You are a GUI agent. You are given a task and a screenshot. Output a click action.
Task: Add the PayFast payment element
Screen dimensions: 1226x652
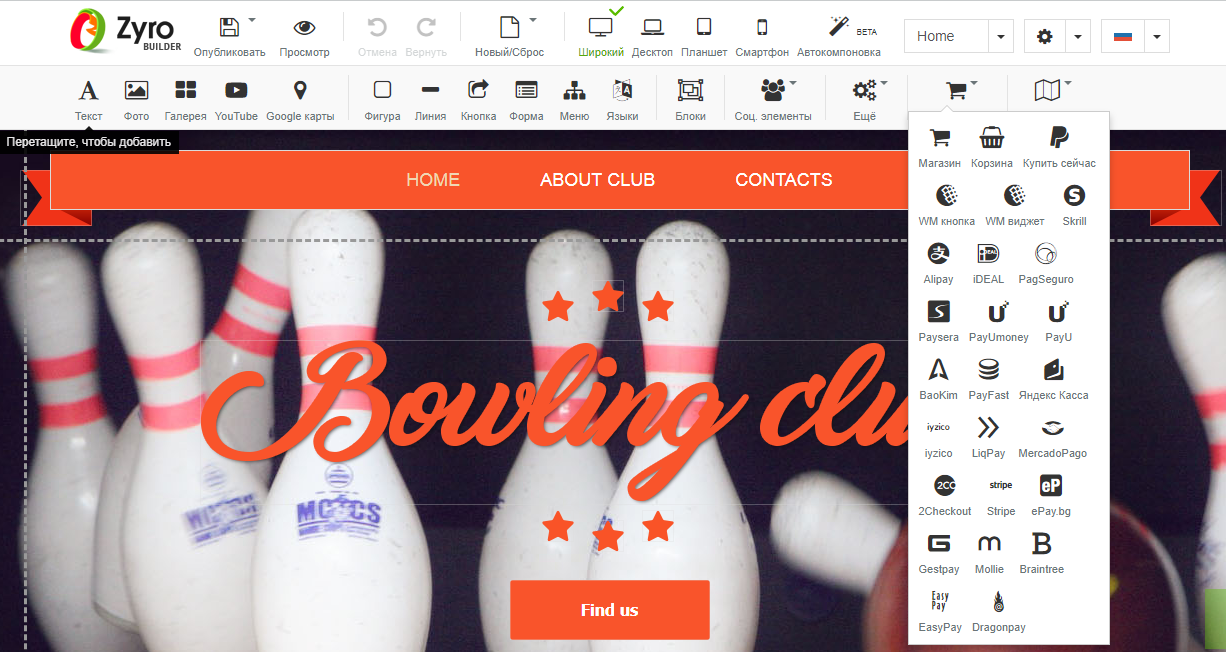(x=989, y=380)
